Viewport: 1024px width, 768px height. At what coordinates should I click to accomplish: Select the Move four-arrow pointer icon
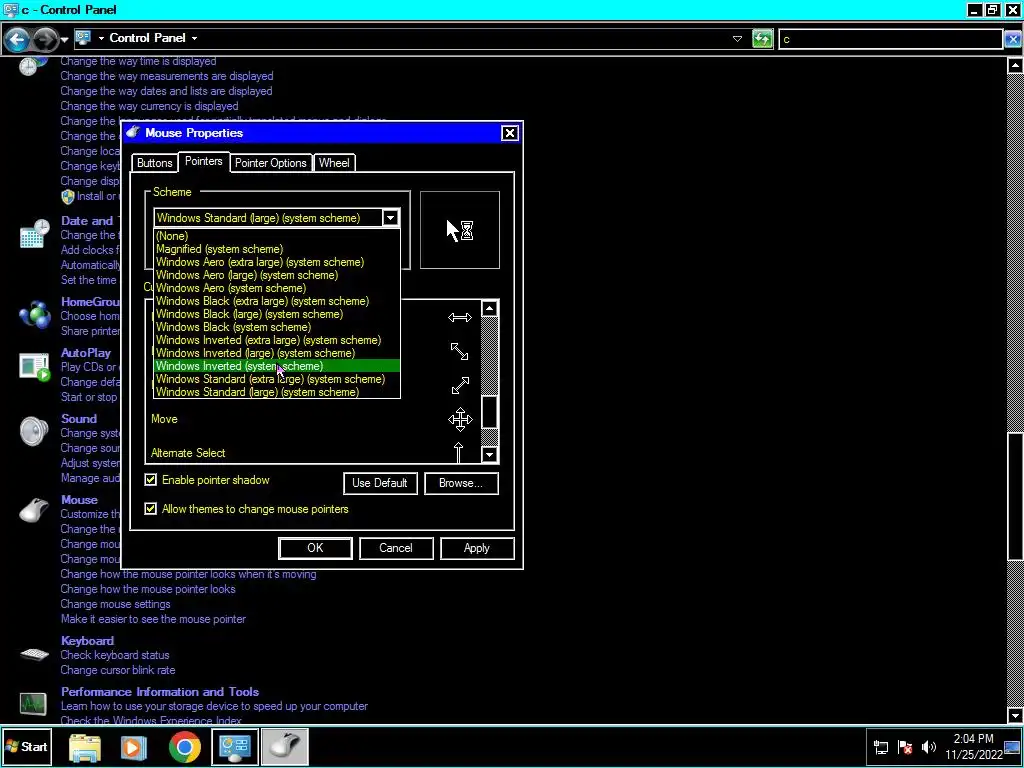460,419
